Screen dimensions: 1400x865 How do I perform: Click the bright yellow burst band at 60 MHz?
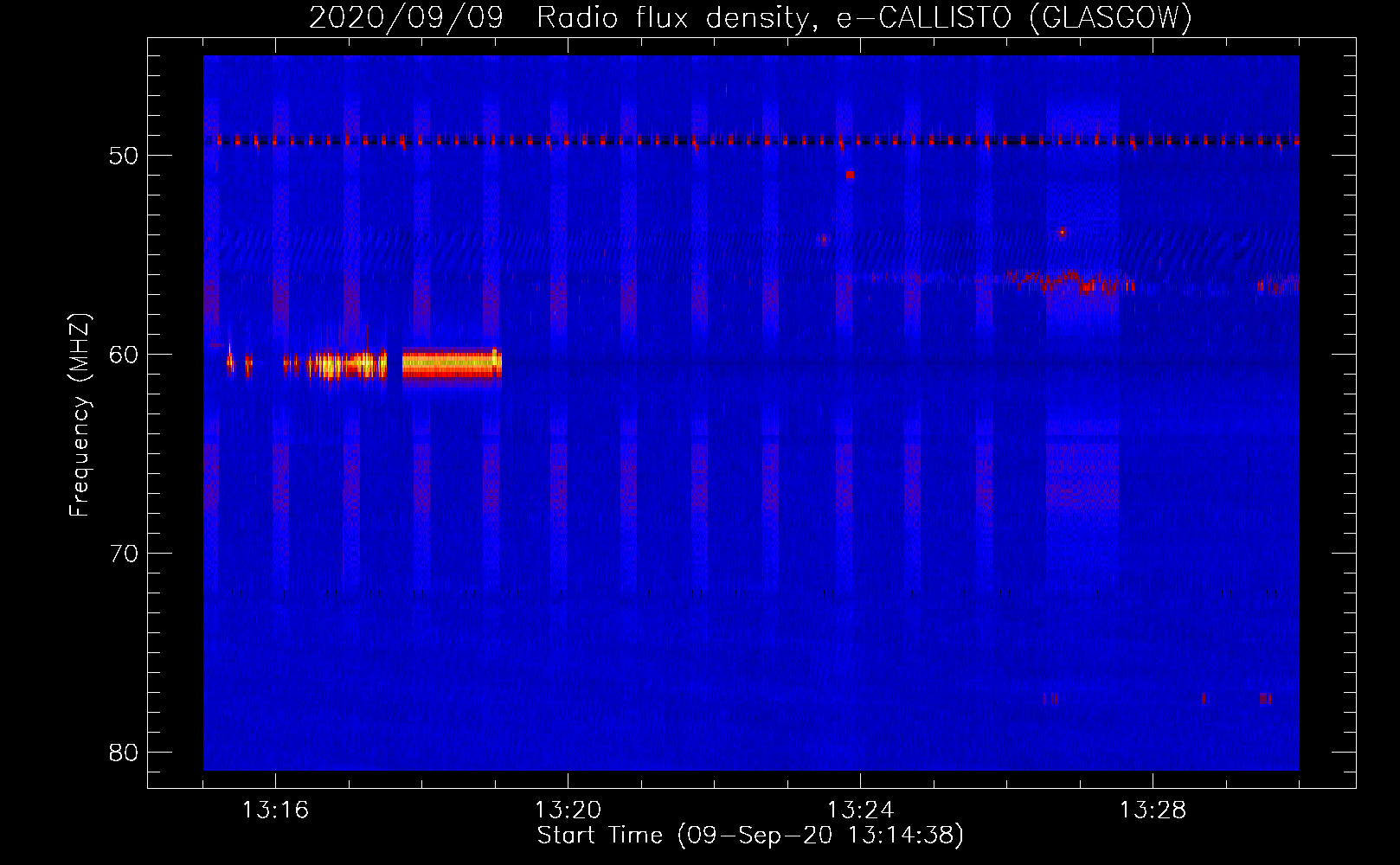pyautogui.click(x=452, y=363)
